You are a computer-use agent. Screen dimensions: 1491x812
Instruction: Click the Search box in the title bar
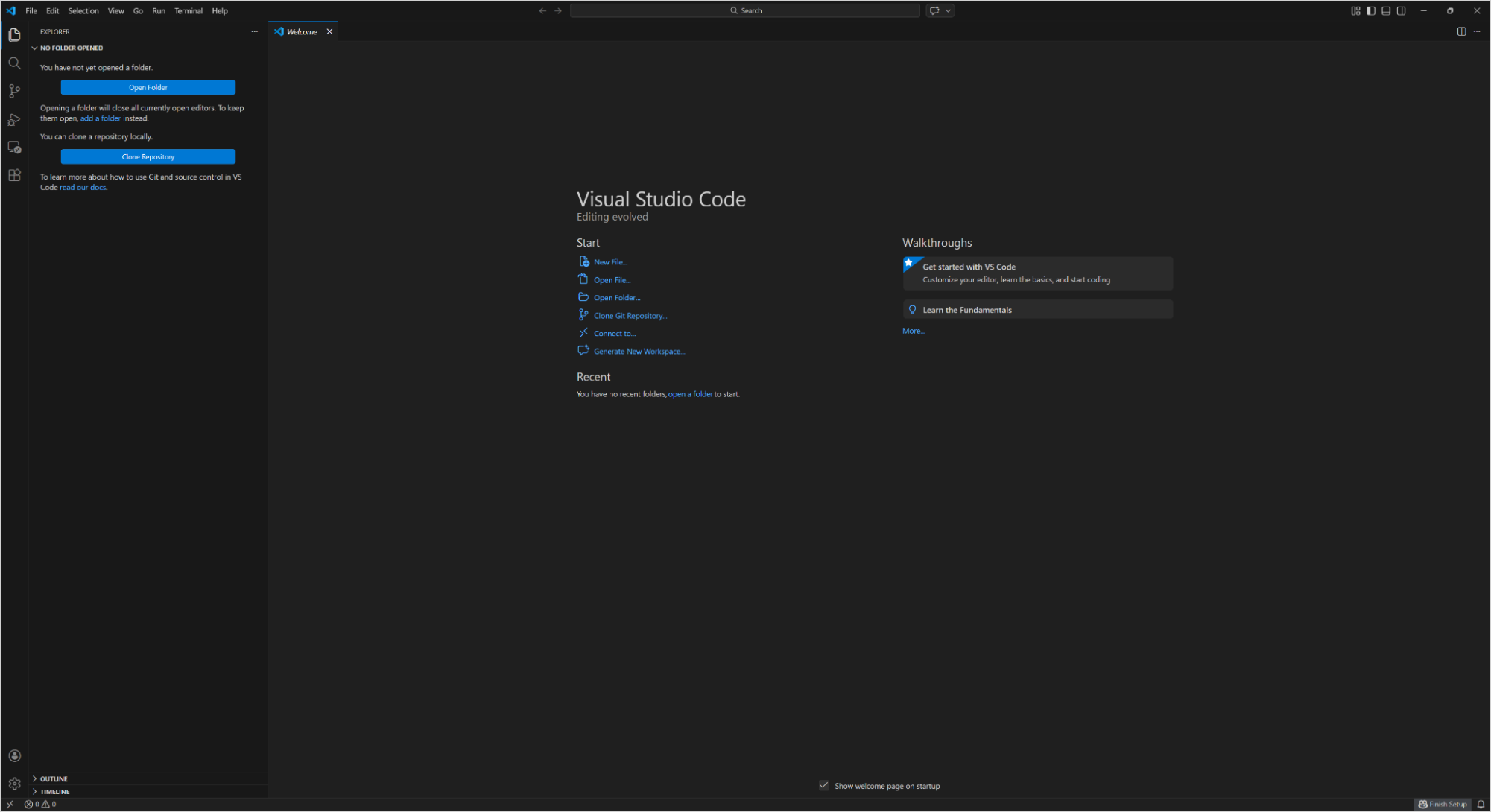click(745, 10)
